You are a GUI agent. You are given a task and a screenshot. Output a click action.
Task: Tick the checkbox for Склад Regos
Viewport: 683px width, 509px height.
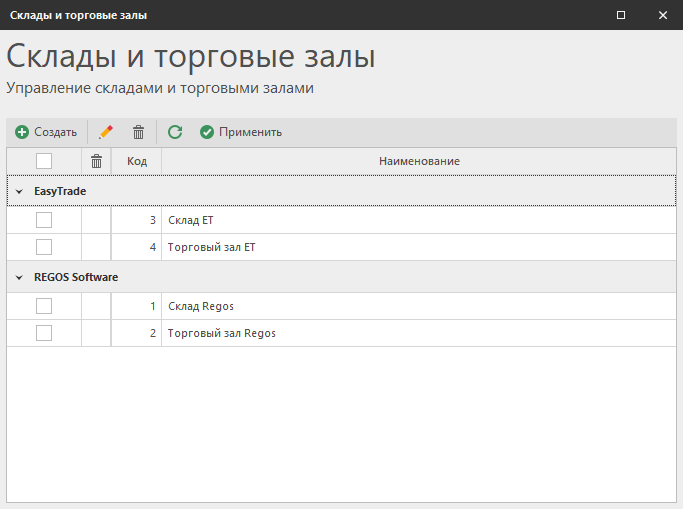click(44, 306)
